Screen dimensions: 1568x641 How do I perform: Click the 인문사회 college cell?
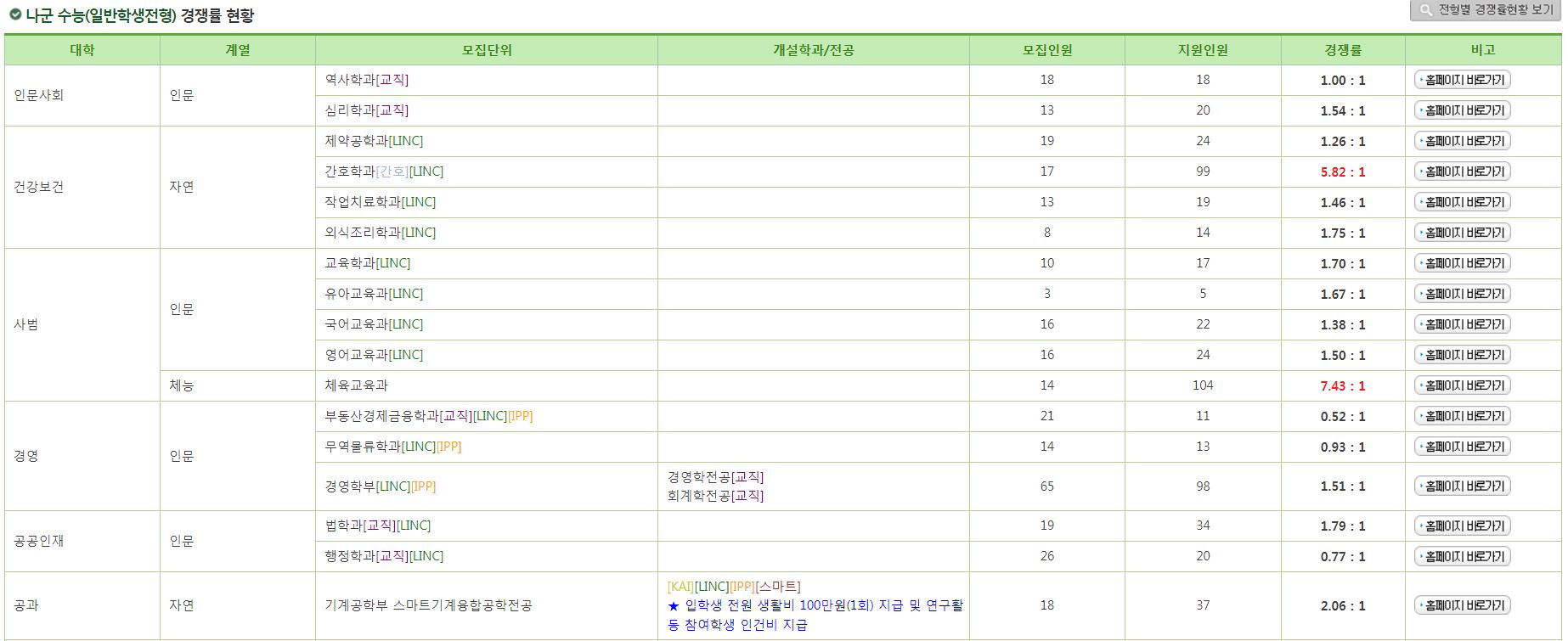tap(82, 95)
